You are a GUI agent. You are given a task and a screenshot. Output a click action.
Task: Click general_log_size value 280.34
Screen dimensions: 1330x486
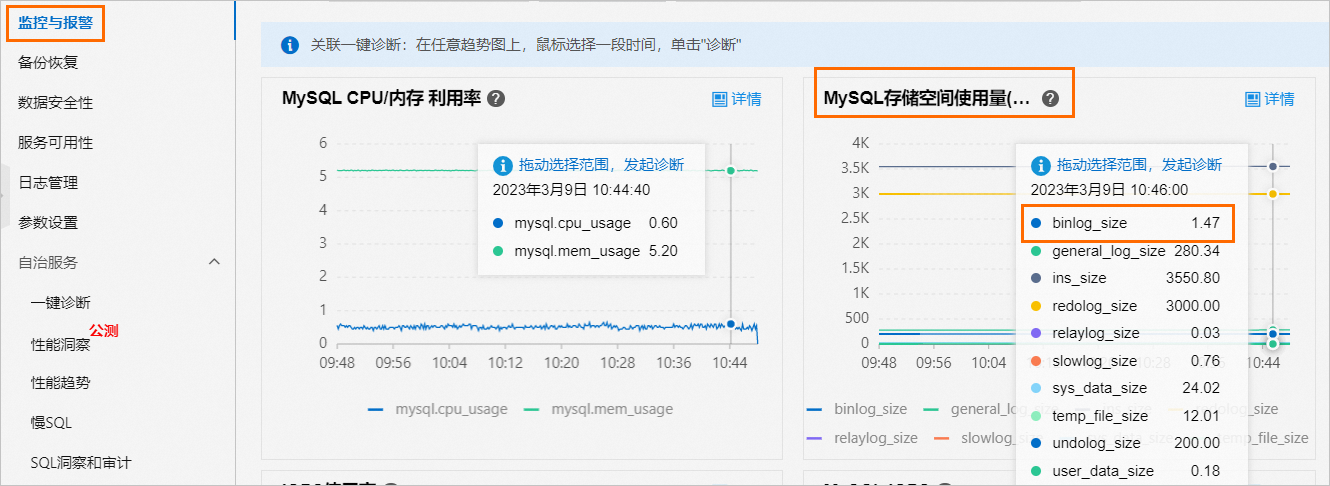(1197, 251)
